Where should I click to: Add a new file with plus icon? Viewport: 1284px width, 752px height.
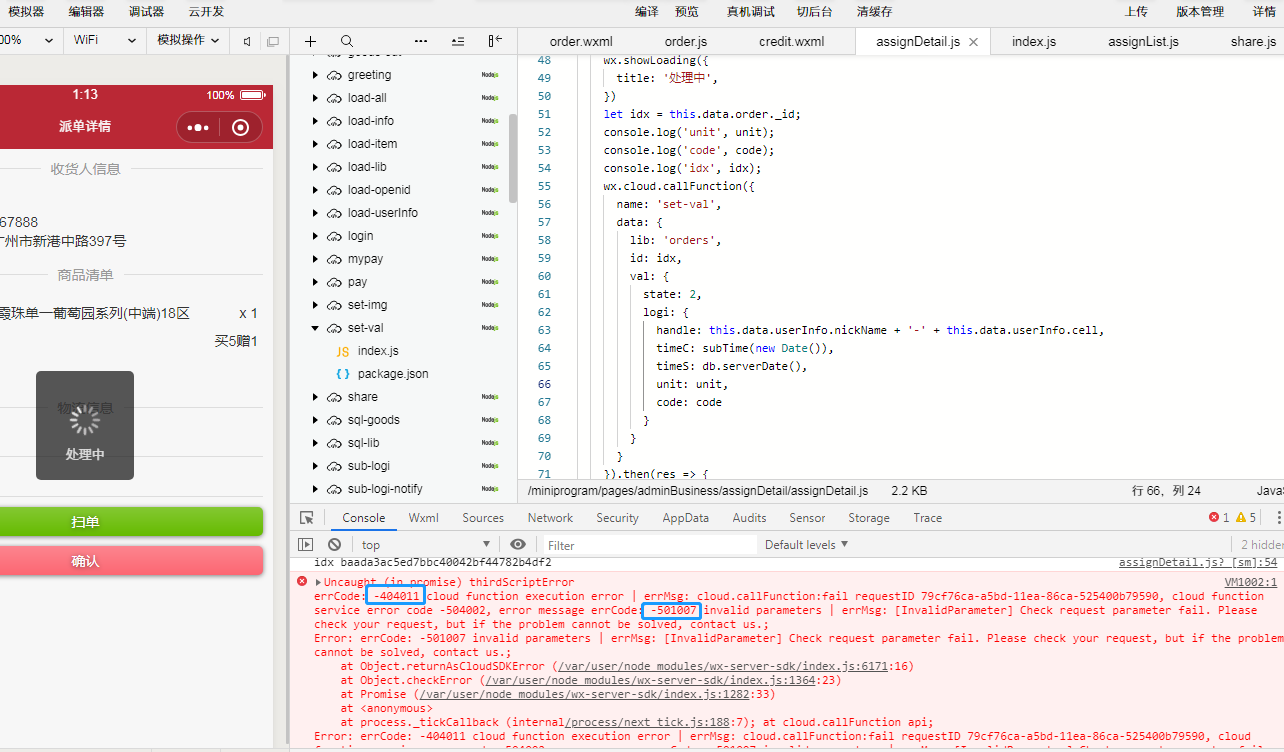point(310,41)
